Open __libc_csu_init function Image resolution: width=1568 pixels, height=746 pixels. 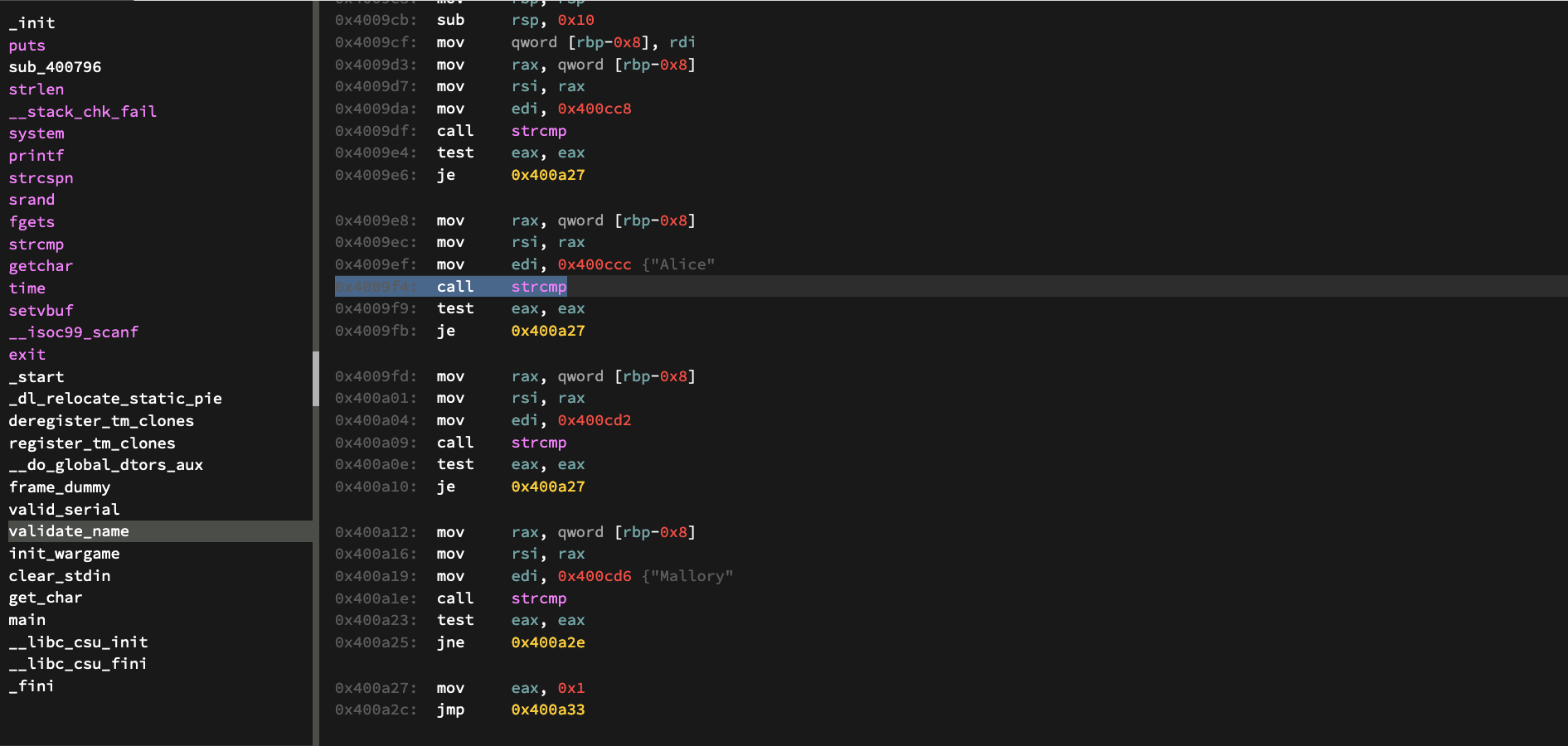click(x=78, y=642)
